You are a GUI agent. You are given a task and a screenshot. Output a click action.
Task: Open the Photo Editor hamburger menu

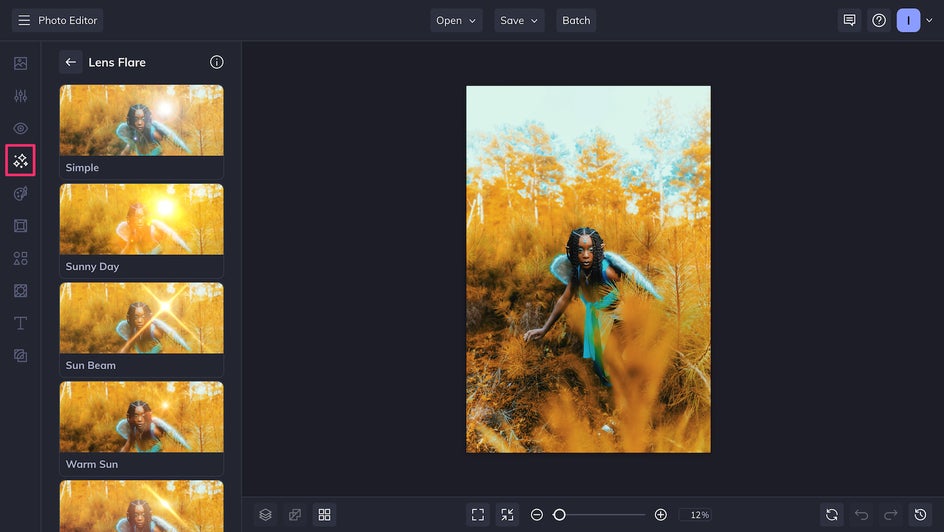(24, 20)
